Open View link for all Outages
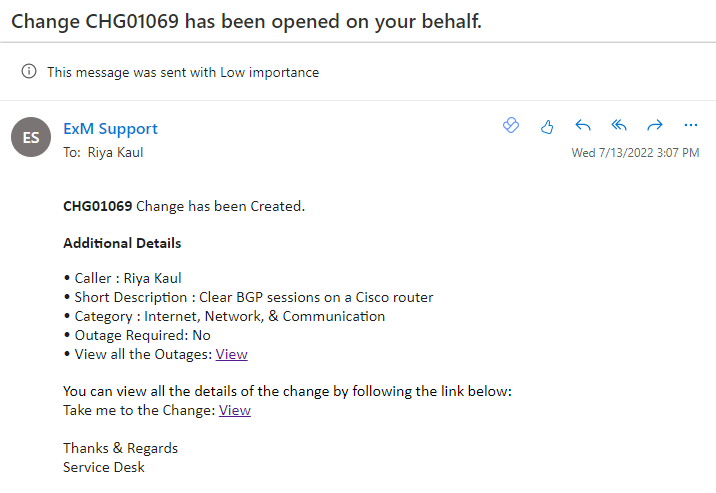Viewport: 716px width, 493px height. (232, 354)
